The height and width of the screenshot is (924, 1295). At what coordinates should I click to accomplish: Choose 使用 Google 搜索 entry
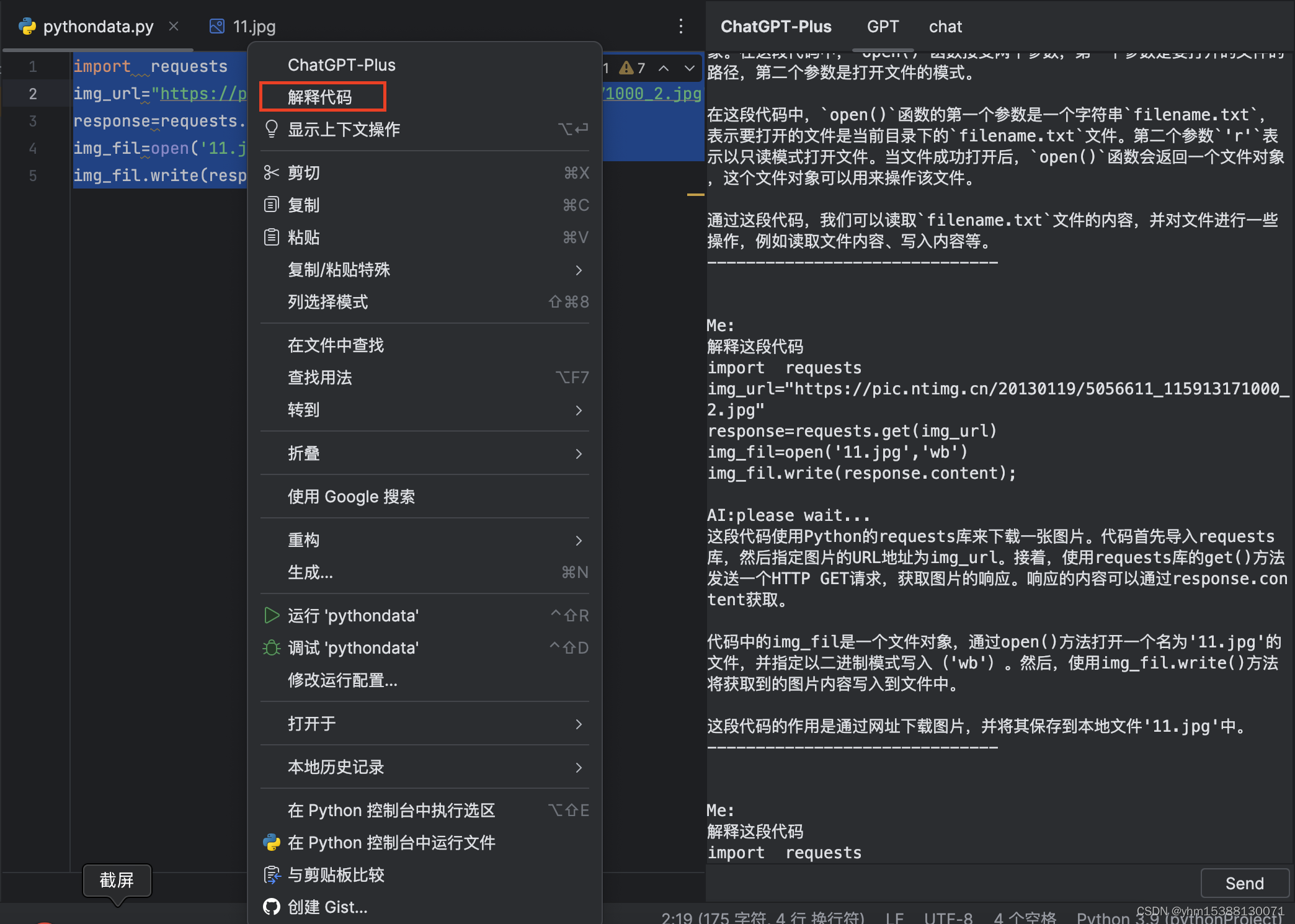click(425, 496)
